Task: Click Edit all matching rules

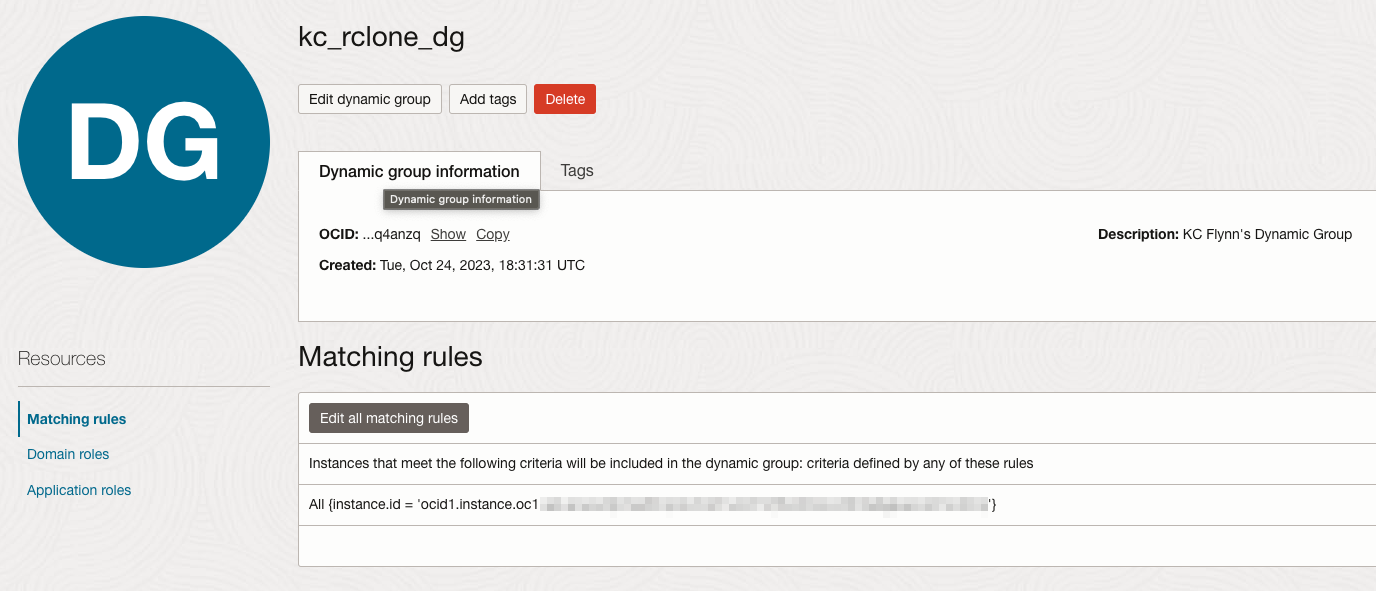Action: click(x=388, y=418)
